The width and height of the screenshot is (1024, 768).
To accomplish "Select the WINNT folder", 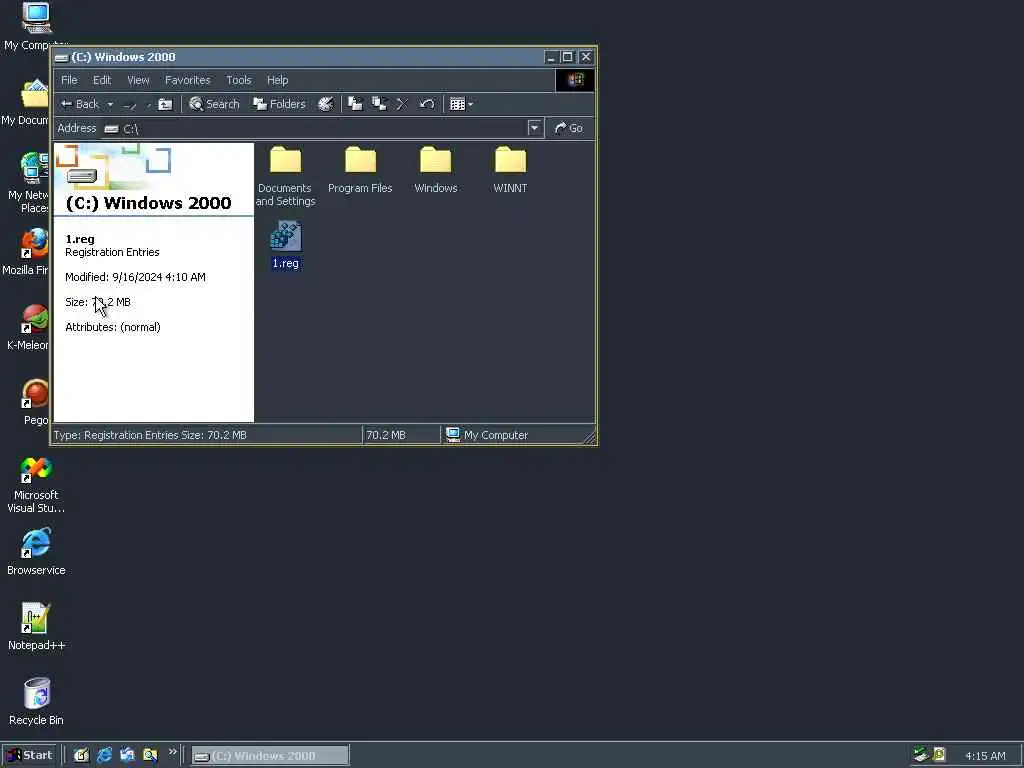I will point(510,170).
